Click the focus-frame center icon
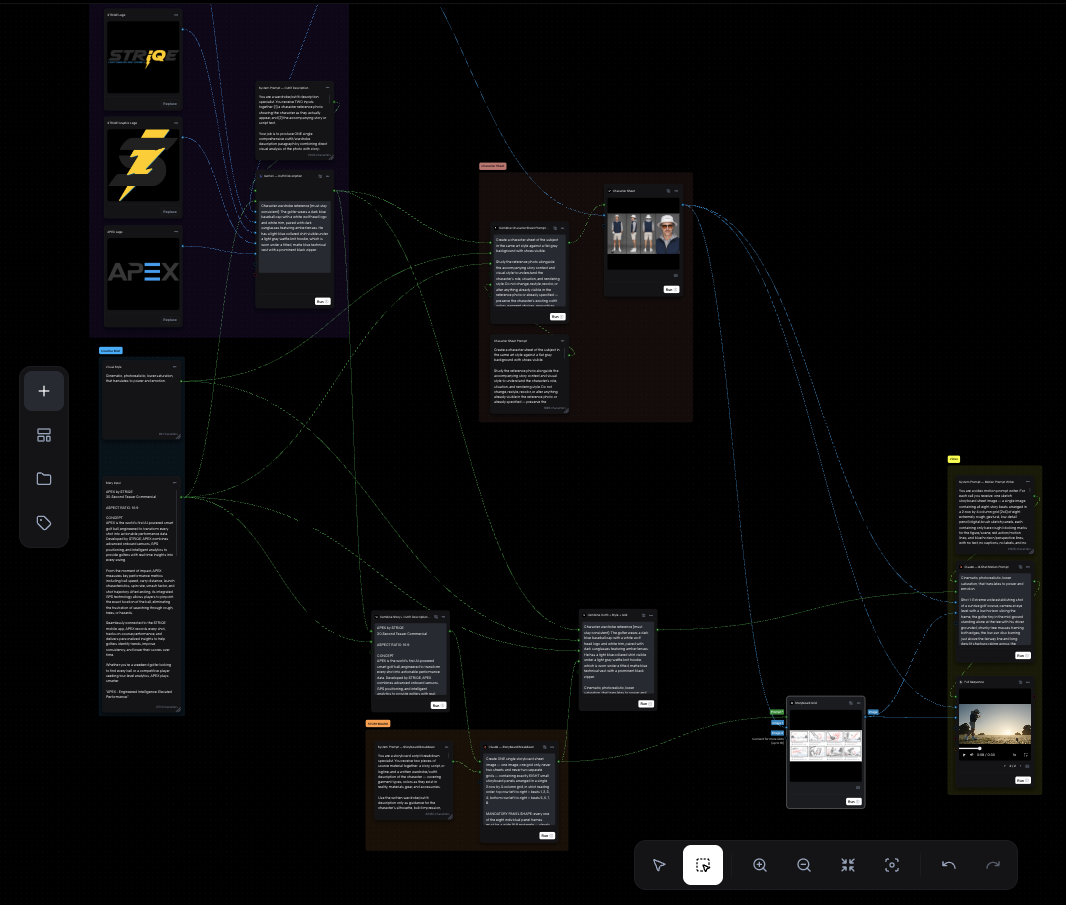 point(891,865)
